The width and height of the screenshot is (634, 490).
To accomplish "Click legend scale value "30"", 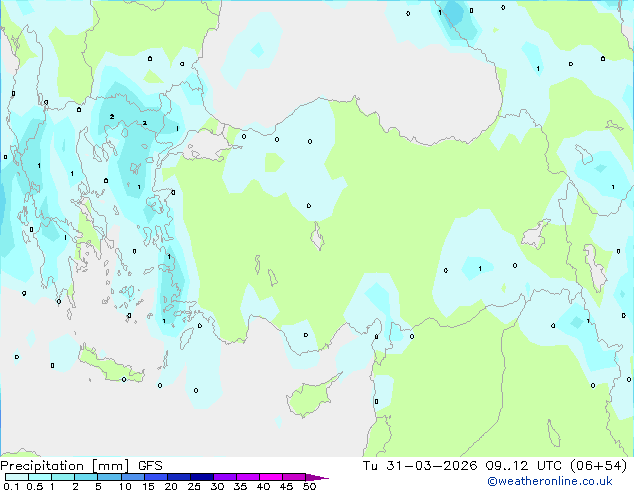I will 217,486.
